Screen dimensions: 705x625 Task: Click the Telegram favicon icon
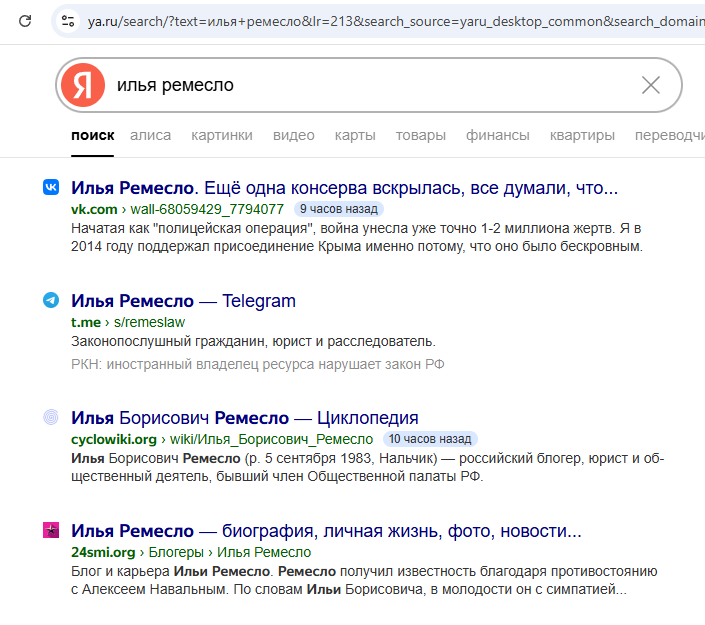[x=51, y=300]
